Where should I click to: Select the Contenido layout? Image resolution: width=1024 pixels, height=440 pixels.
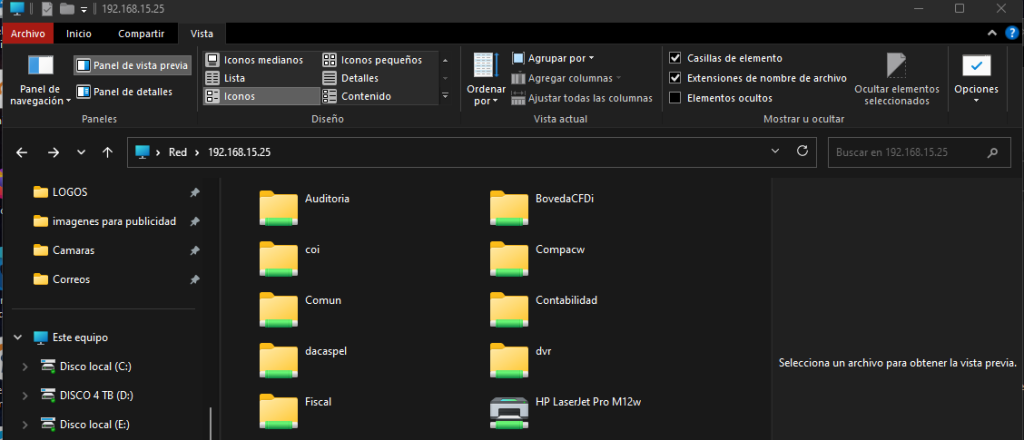pos(357,96)
